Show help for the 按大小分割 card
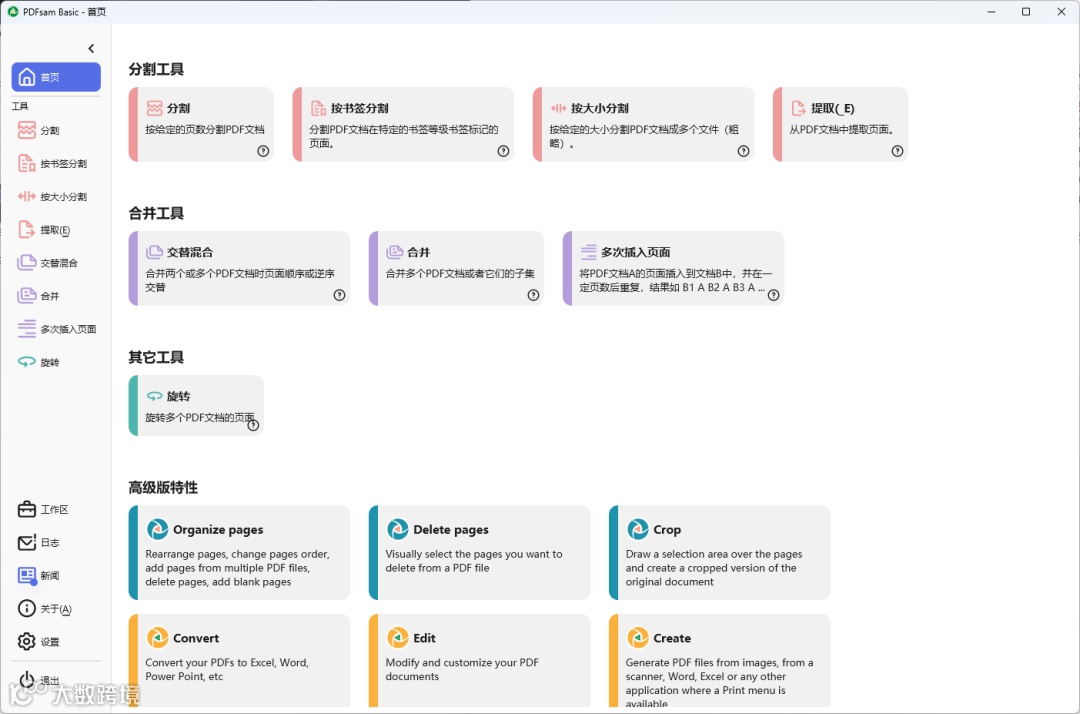 (743, 151)
